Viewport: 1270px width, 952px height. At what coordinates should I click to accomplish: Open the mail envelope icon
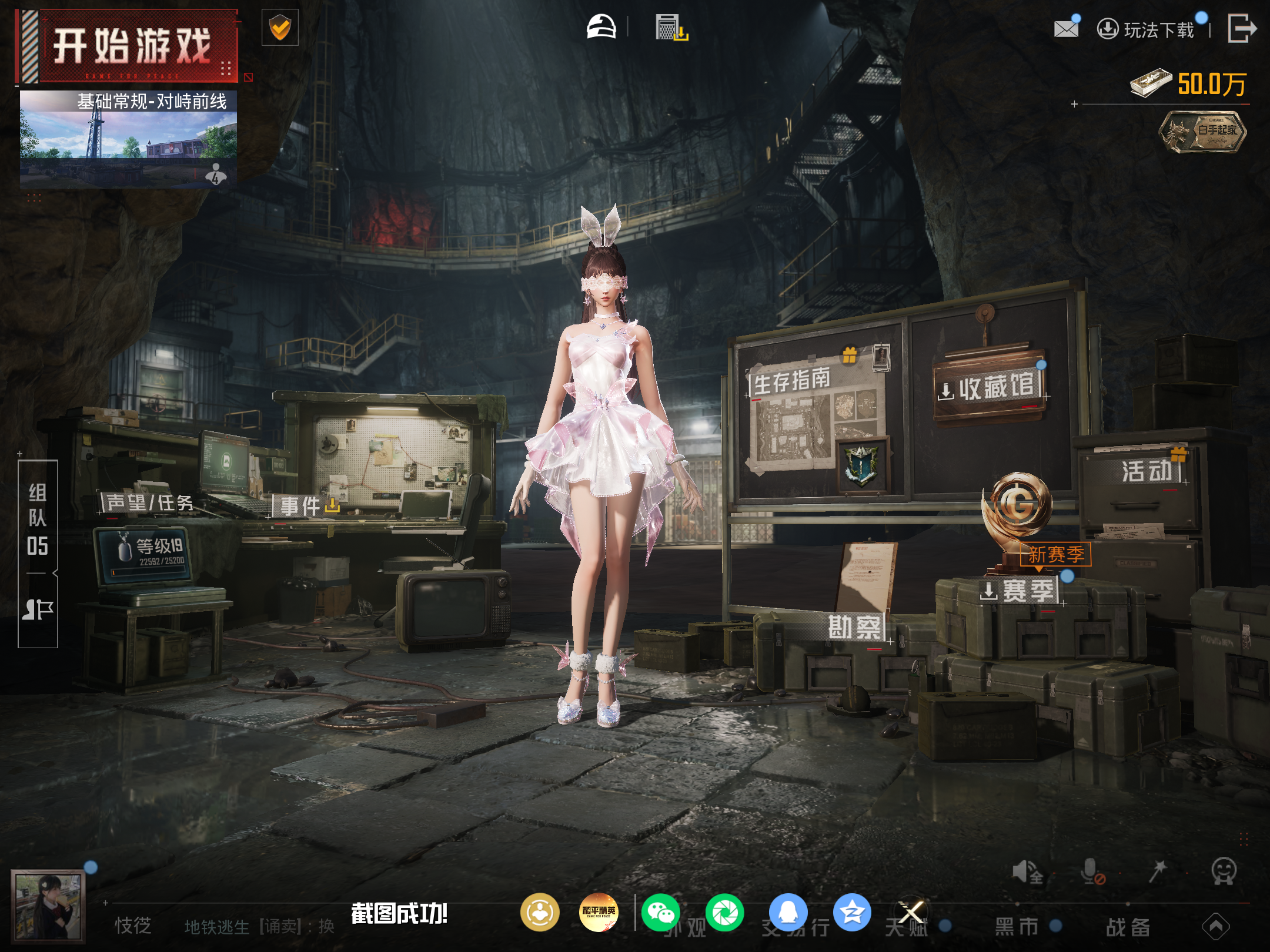1066,29
